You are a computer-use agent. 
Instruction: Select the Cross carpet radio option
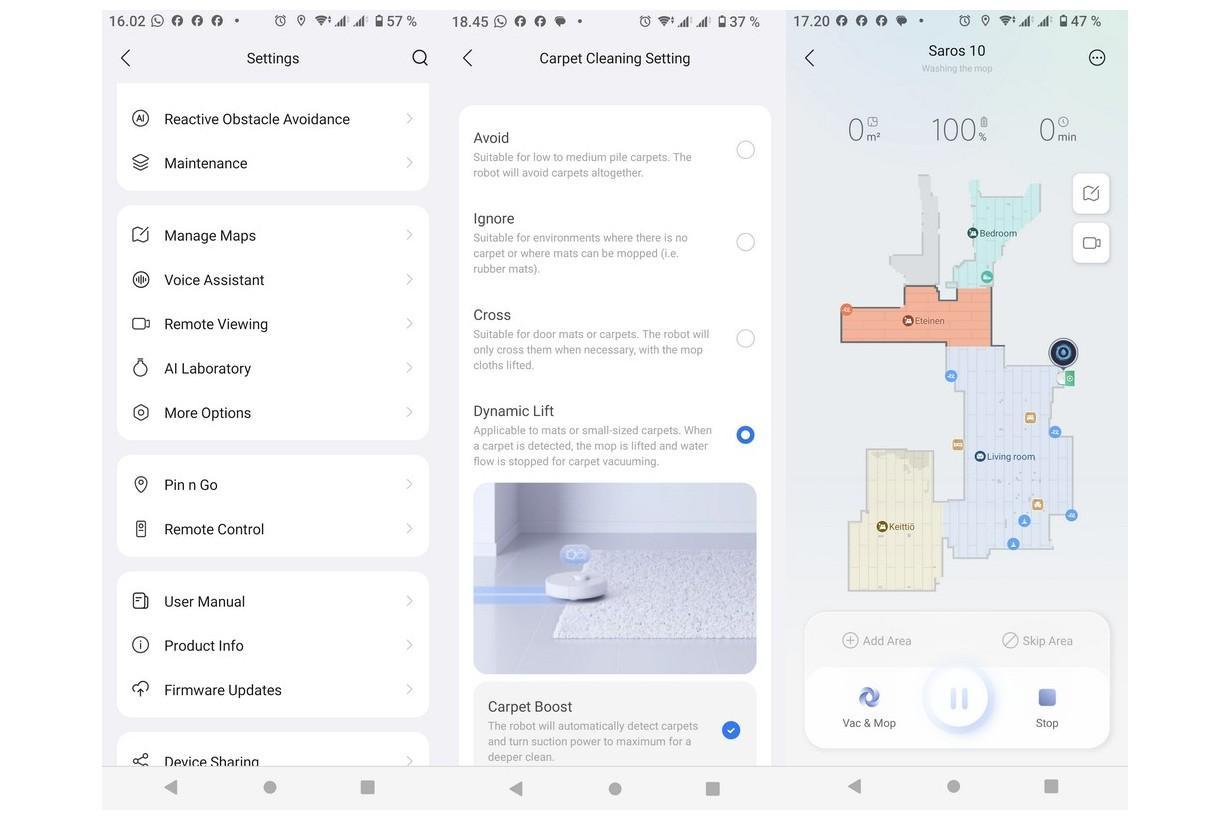pos(745,338)
